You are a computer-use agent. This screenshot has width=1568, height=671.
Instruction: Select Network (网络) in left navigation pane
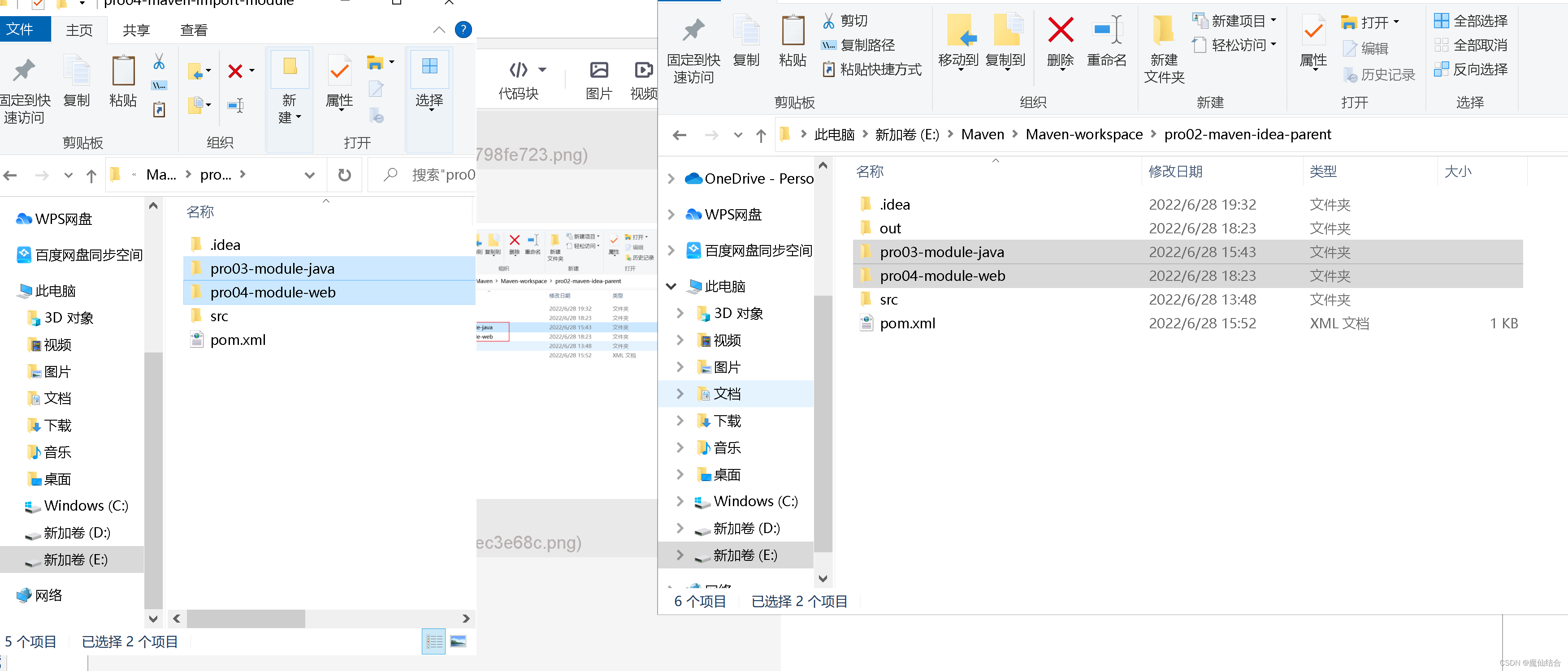tap(72, 596)
